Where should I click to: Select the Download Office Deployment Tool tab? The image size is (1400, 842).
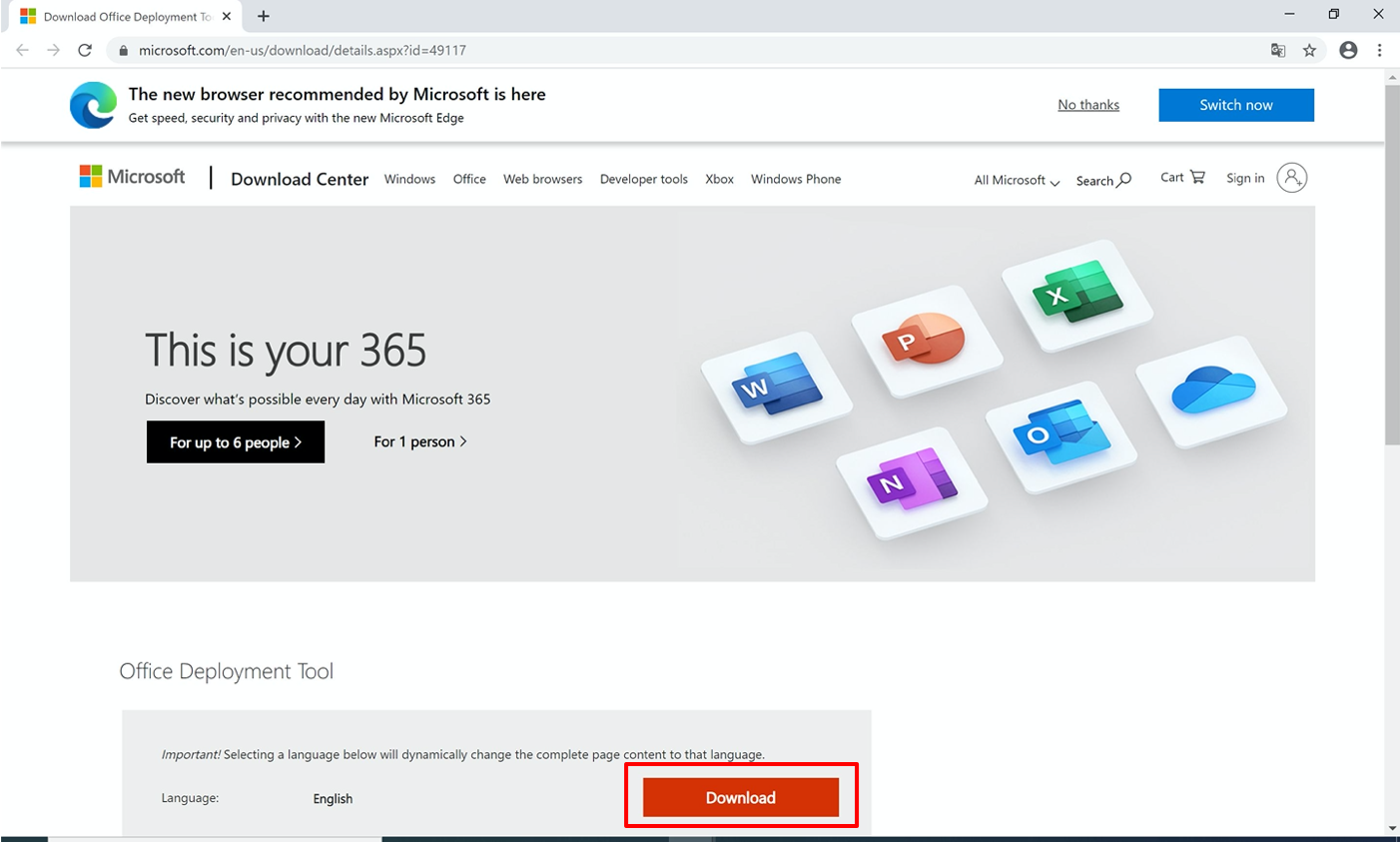[125, 17]
